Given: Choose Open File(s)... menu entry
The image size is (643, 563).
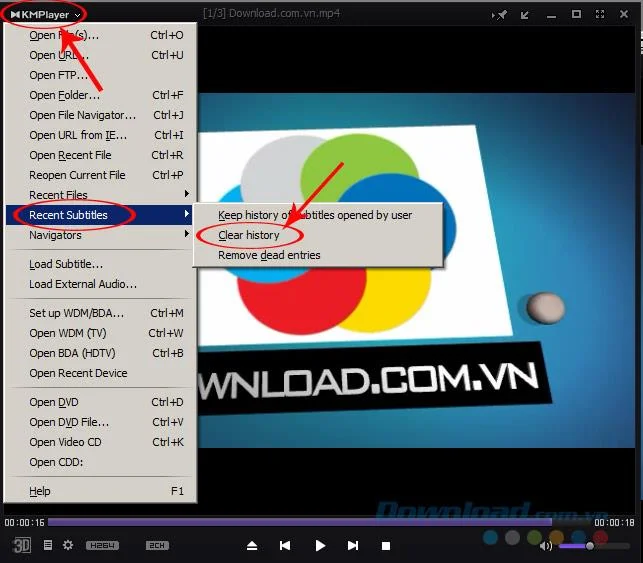Looking at the screenshot, I should [100, 35].
